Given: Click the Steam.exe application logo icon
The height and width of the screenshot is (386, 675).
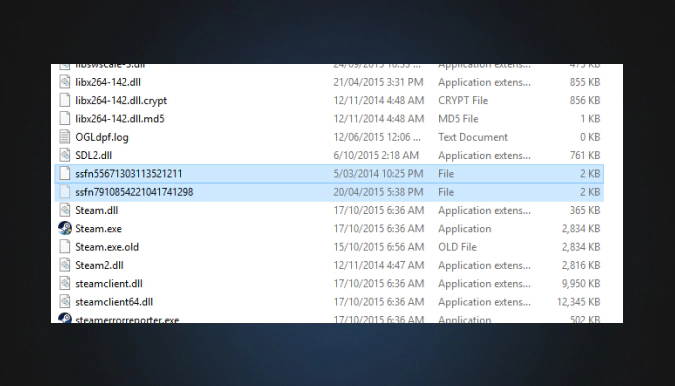Looking at the screenshot, I should (x=65, y=229).
